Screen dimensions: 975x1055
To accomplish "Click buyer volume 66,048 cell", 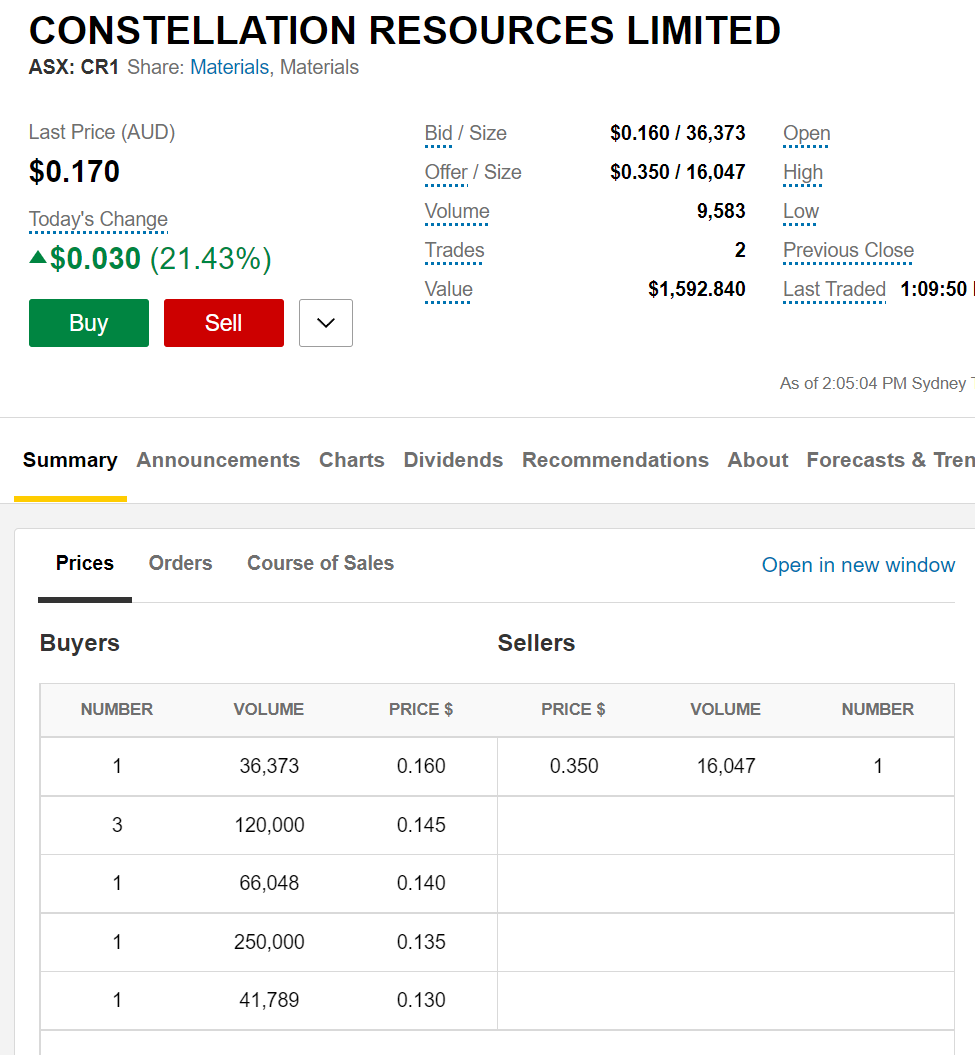I will pyautogui.click(x=269, y=883).
